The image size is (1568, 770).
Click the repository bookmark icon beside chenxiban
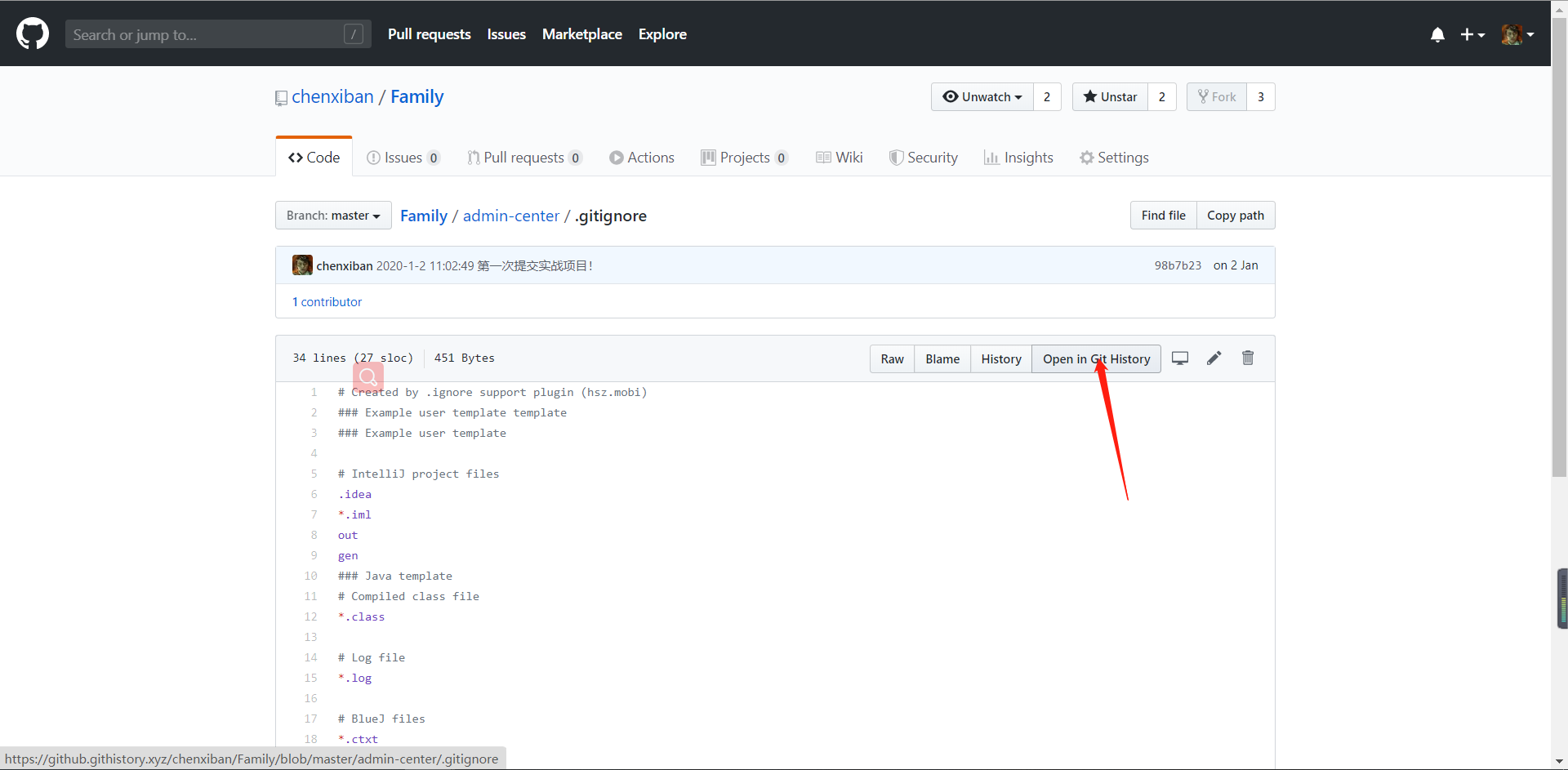tap(281, 97)
